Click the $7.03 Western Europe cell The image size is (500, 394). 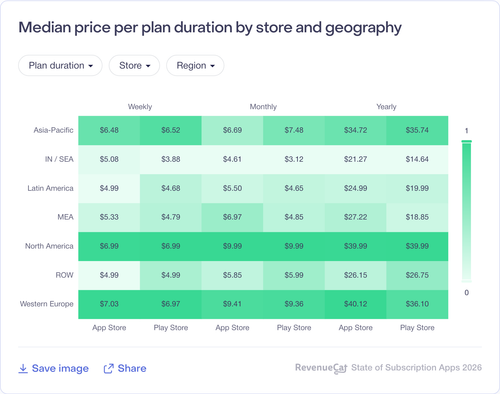[x=109, y=304]
